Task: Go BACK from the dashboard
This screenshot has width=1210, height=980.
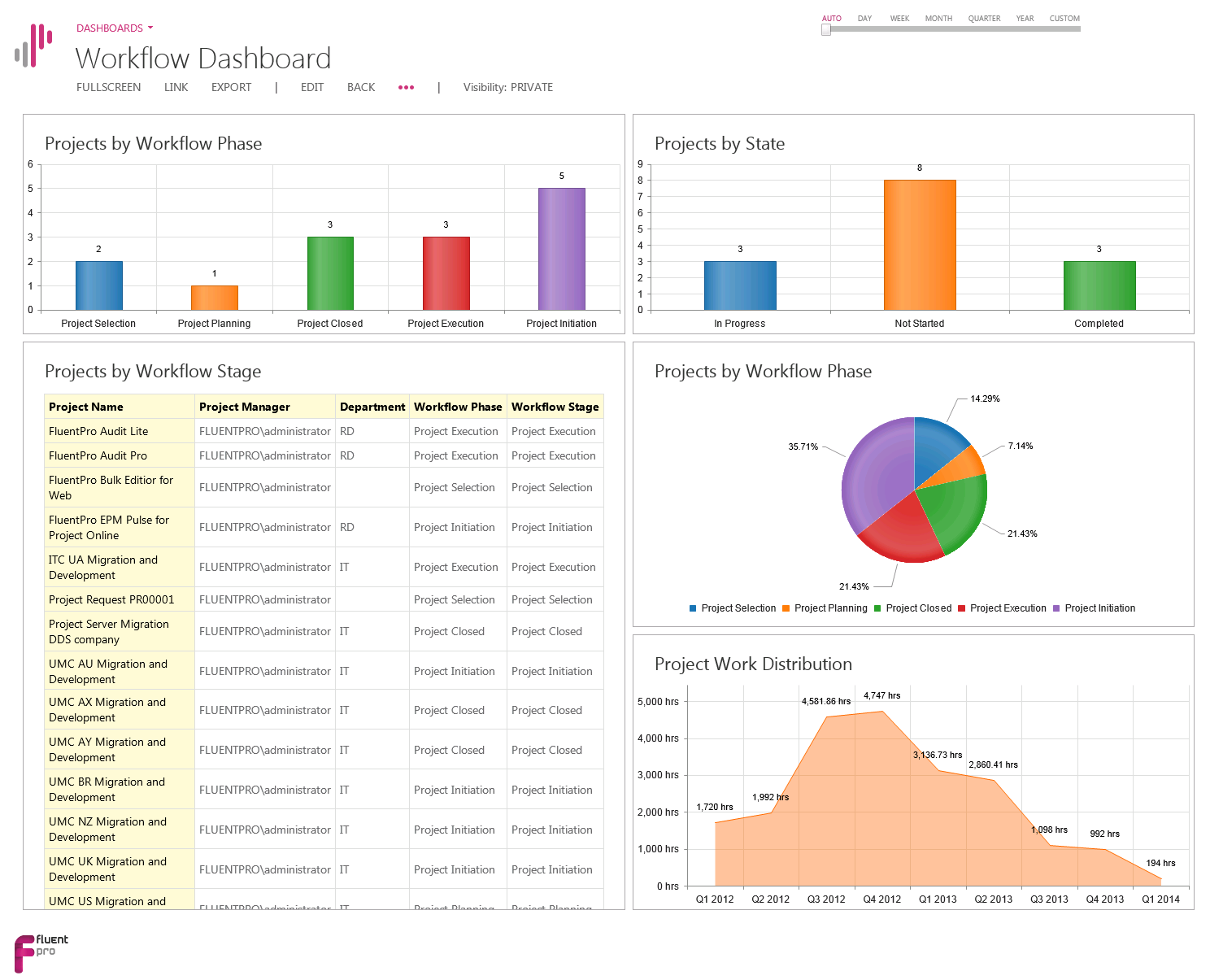Action: coord(361,87)
